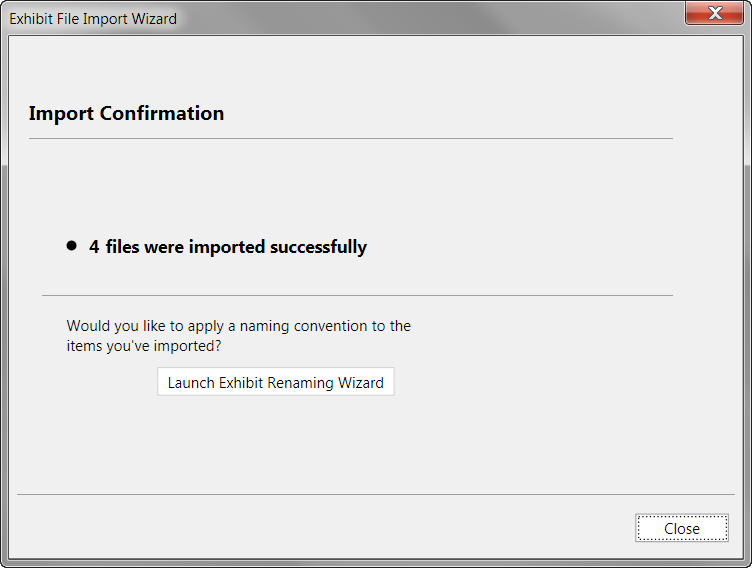
Task: Click the divider line above the Close button
Action: (376, 494)
